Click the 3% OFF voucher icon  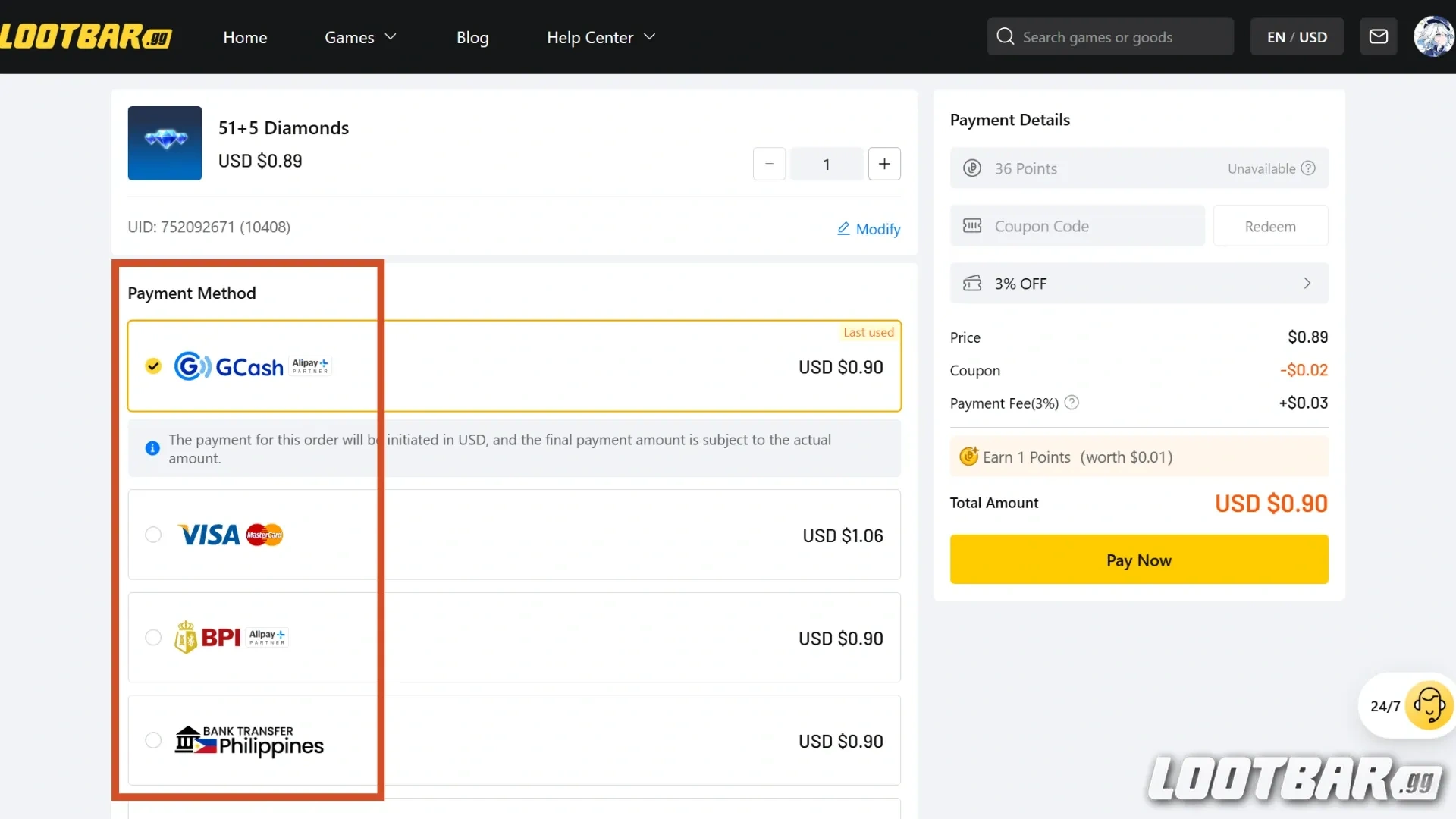click(x=972, y=284)
